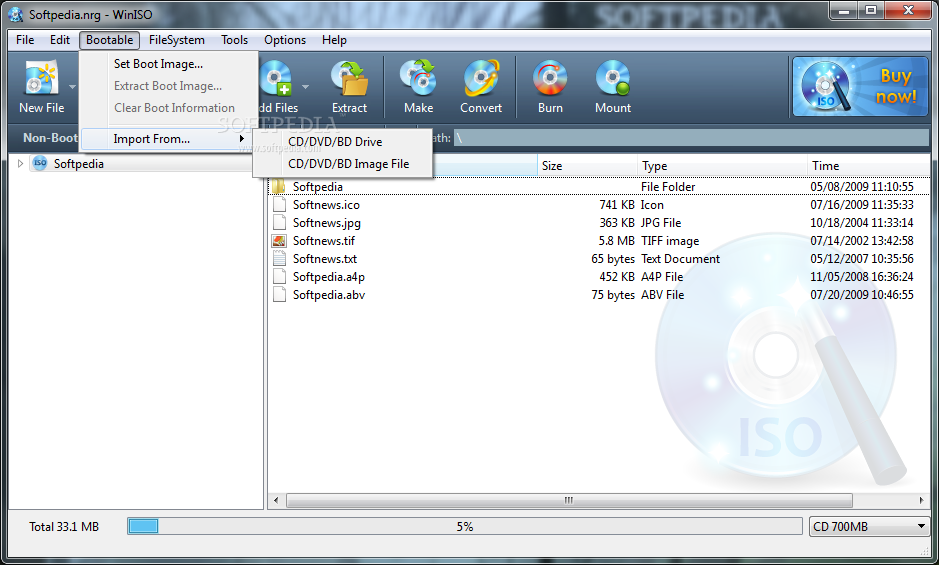Screen dimensions: 939x565
Task: Expand the Softpedia tree node
Action: 20,164
